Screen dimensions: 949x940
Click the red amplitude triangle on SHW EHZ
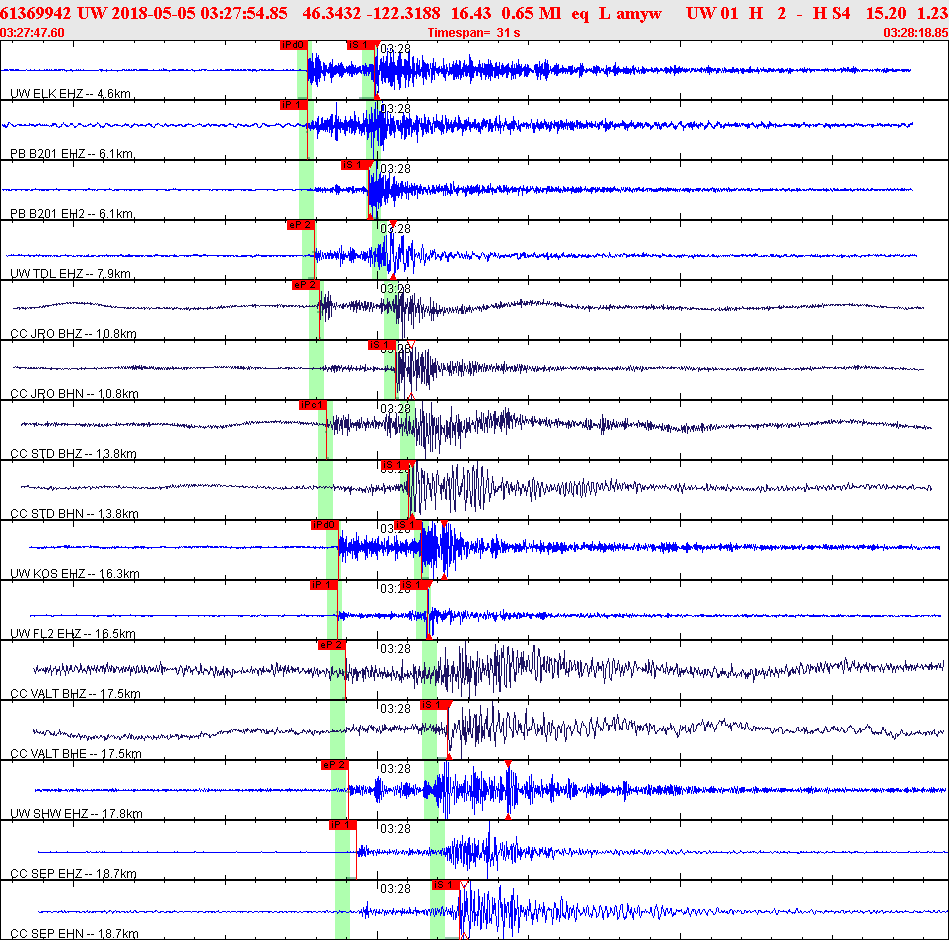coord(508,764)
